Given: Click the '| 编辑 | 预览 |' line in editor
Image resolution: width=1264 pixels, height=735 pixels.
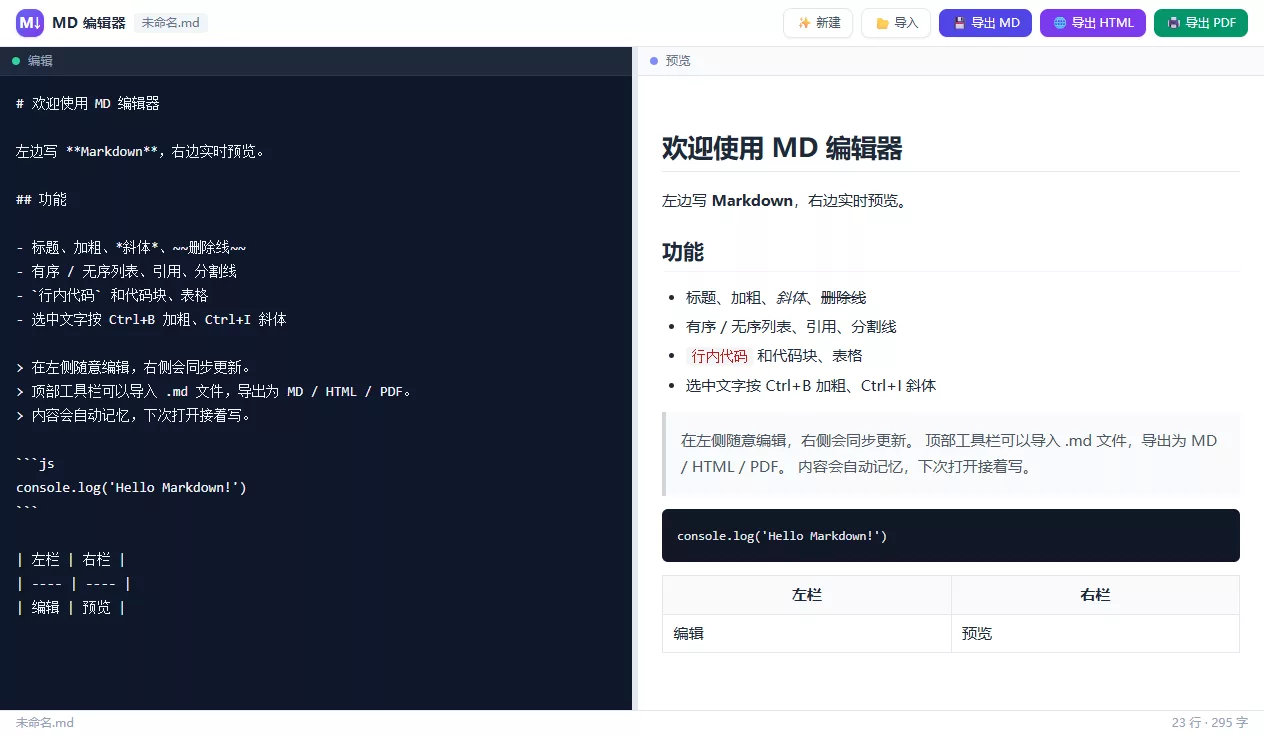Looking at the screenshot, I should [x=71, y=607].
